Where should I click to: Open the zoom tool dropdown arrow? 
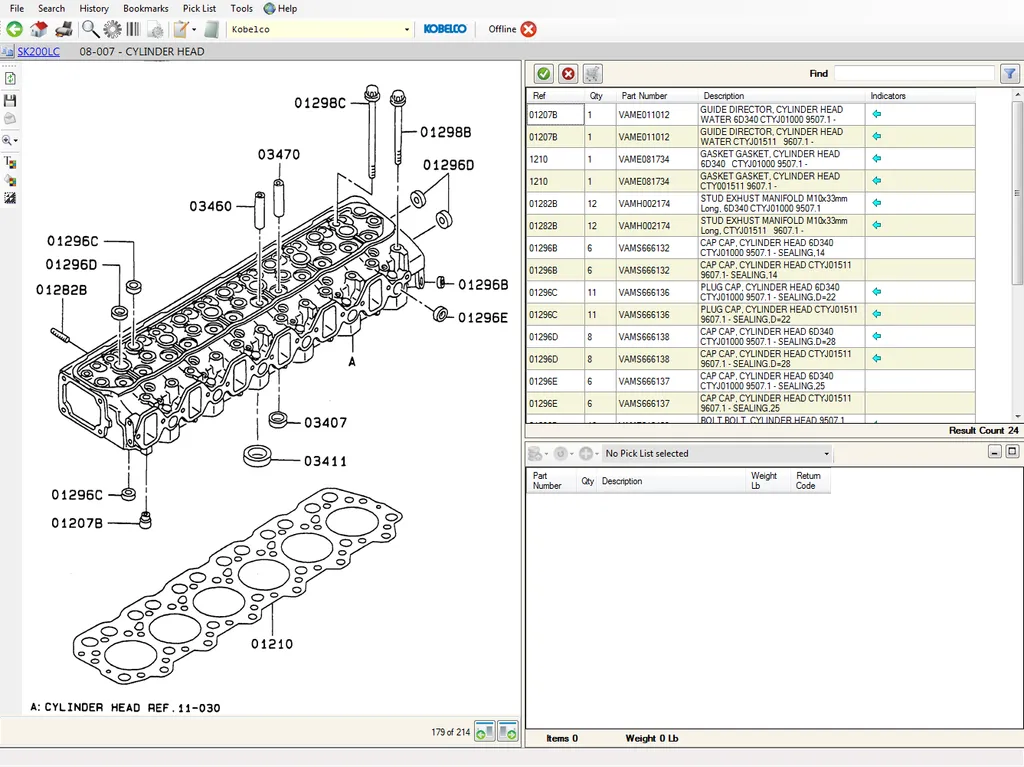(16, 141)
